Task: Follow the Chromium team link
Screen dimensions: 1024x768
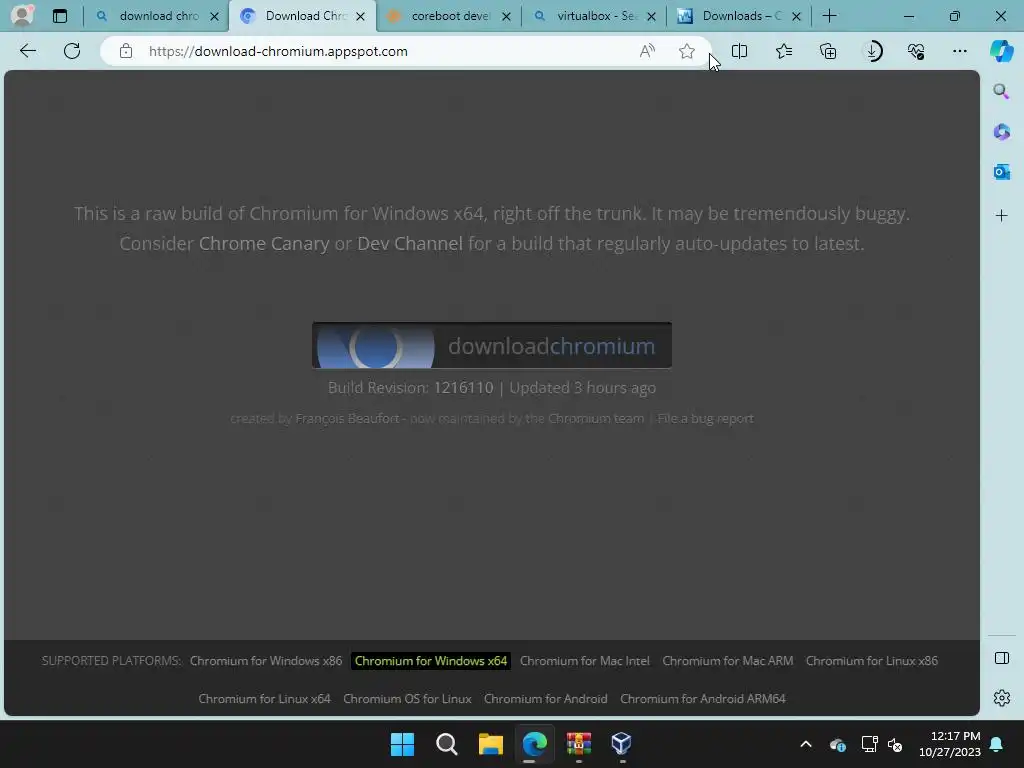Action: tap(596, 419)
